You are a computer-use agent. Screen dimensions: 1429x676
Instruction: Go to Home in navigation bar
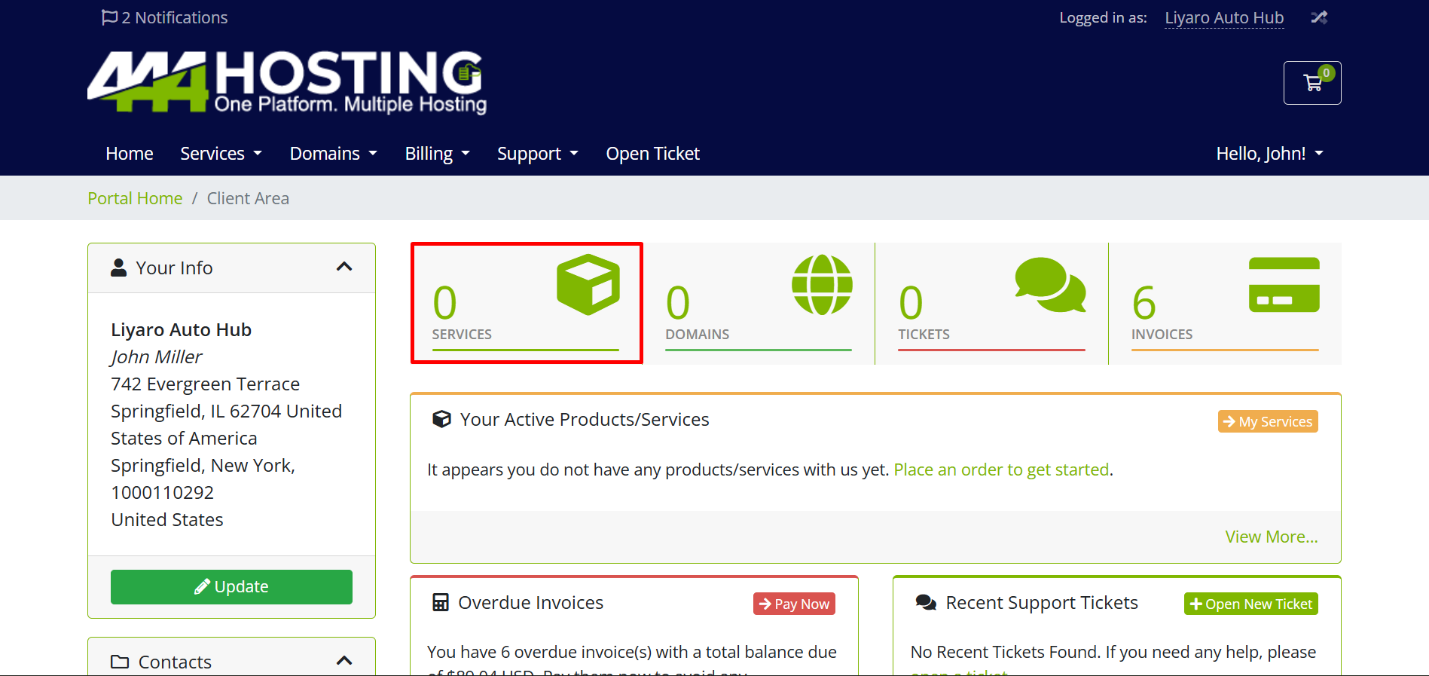tap(129, 153)
